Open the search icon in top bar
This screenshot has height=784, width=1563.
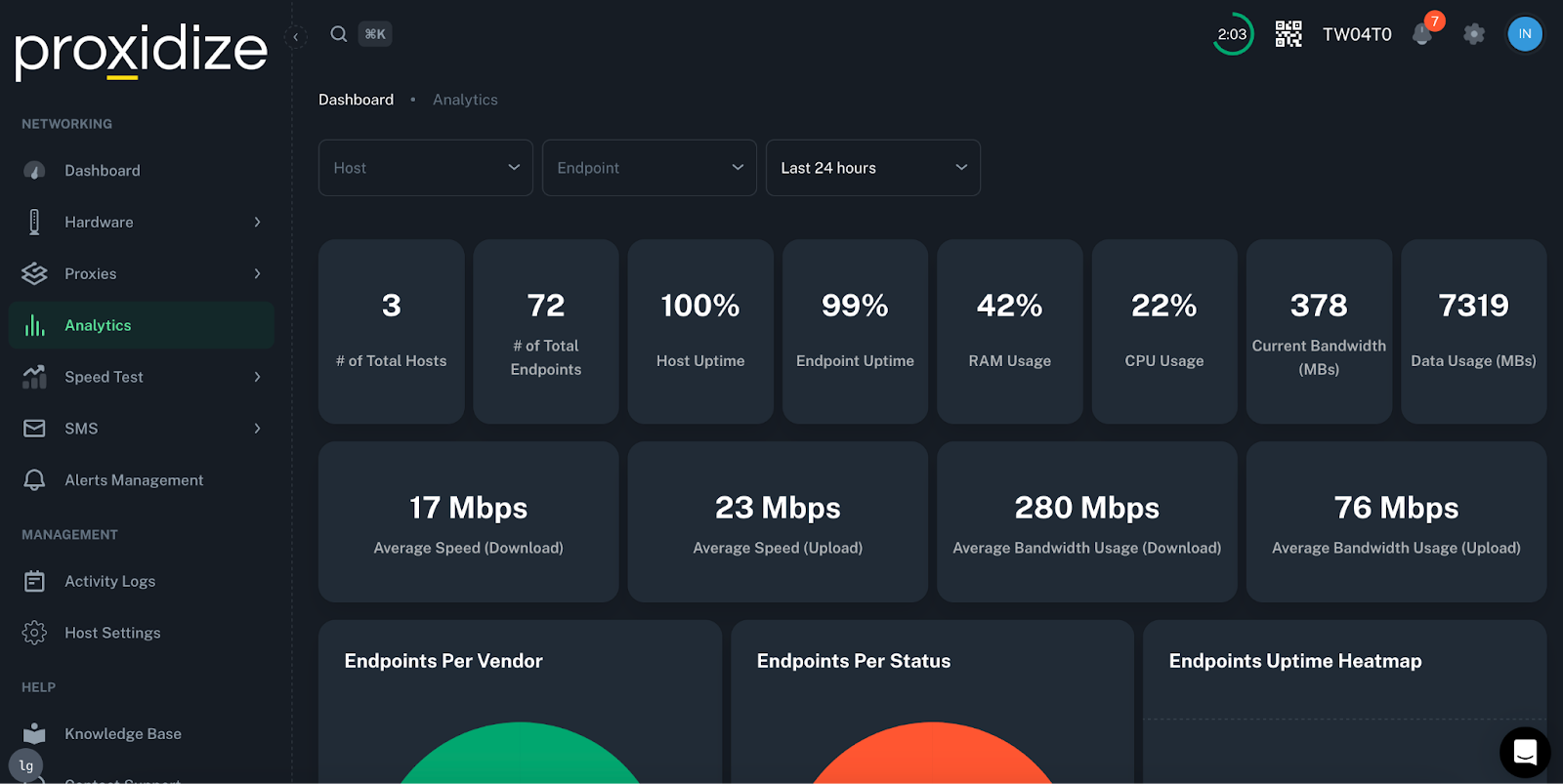(339, 34)
